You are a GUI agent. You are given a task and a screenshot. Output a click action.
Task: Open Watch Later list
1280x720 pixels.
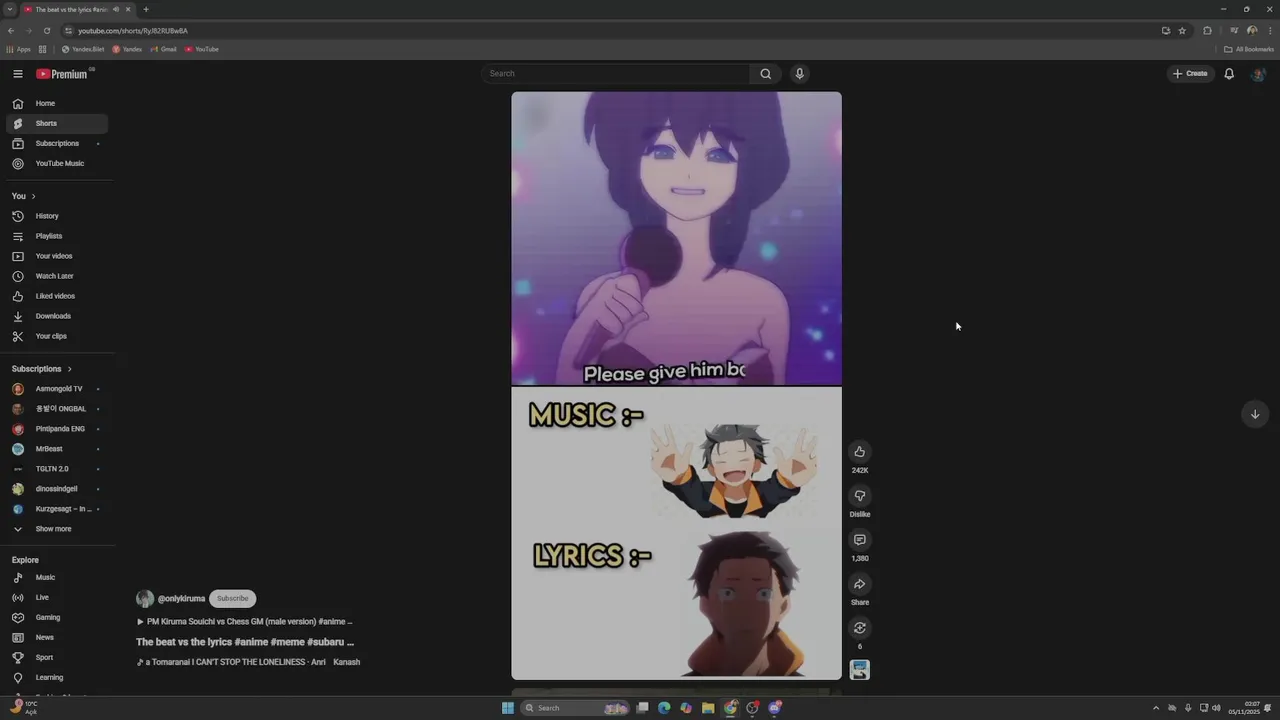(57, 276)
